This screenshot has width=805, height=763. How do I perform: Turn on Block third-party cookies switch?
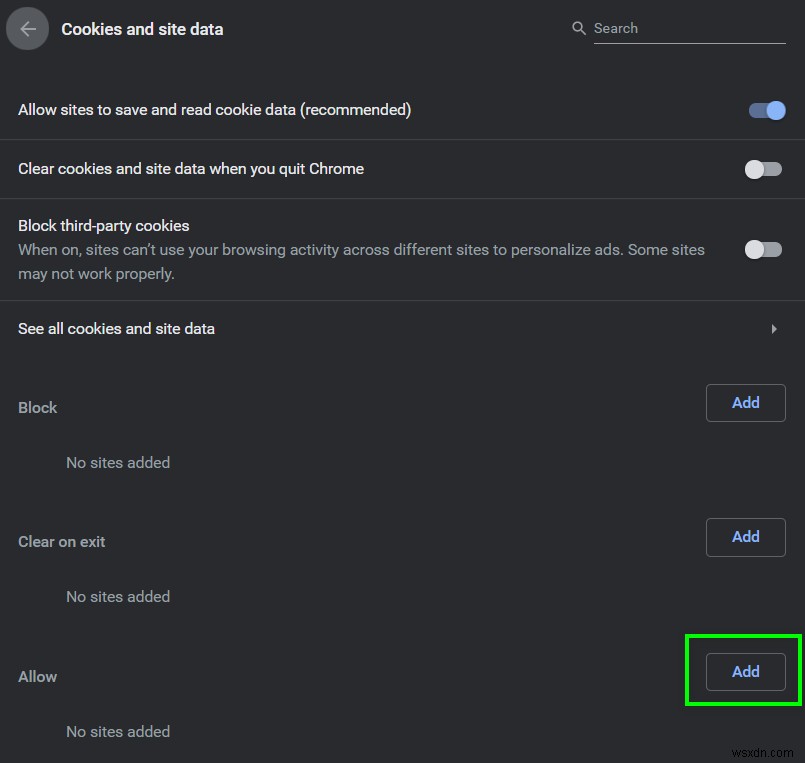763,249
